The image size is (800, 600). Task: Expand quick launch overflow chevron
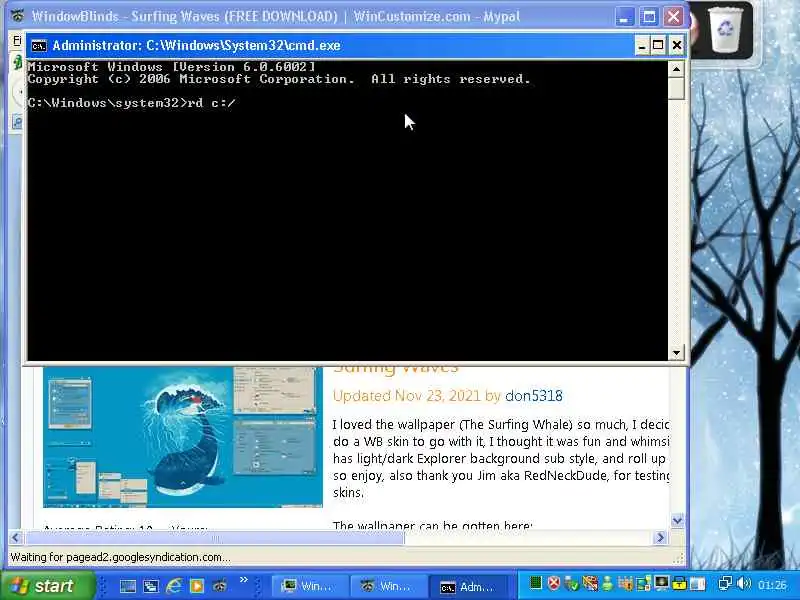[244, 580]
